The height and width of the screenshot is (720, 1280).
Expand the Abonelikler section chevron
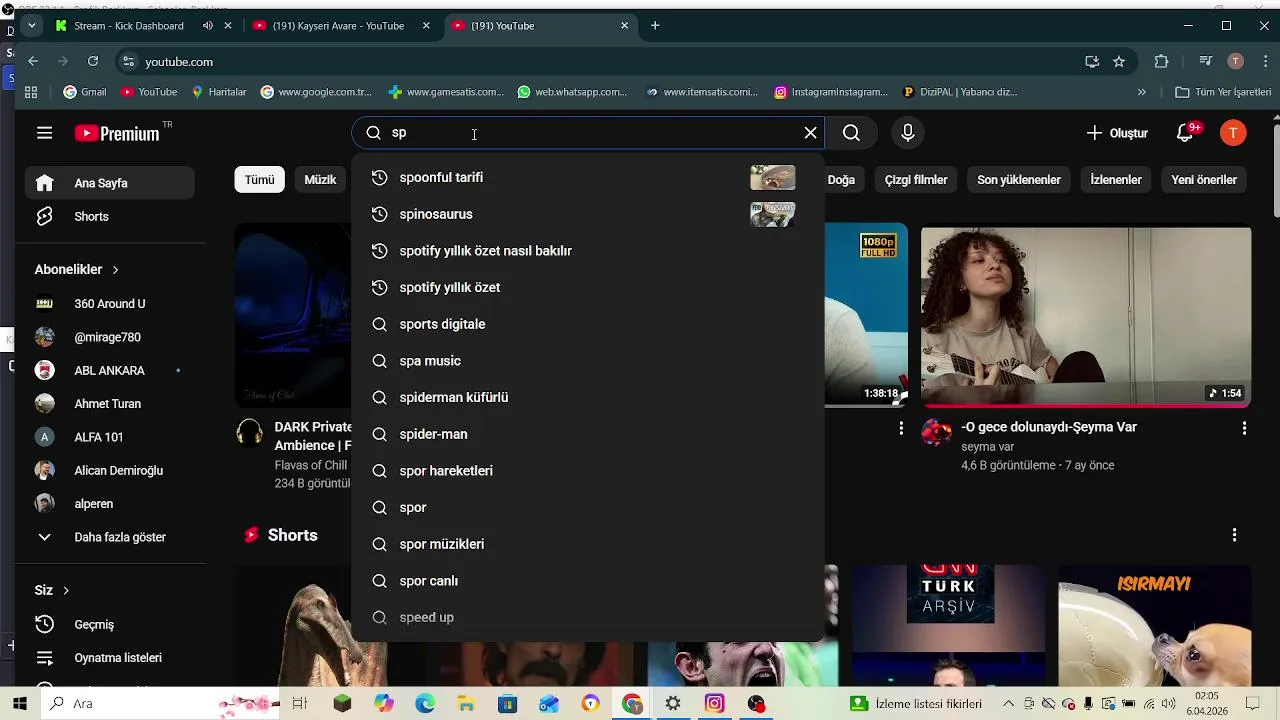(116, 270)
